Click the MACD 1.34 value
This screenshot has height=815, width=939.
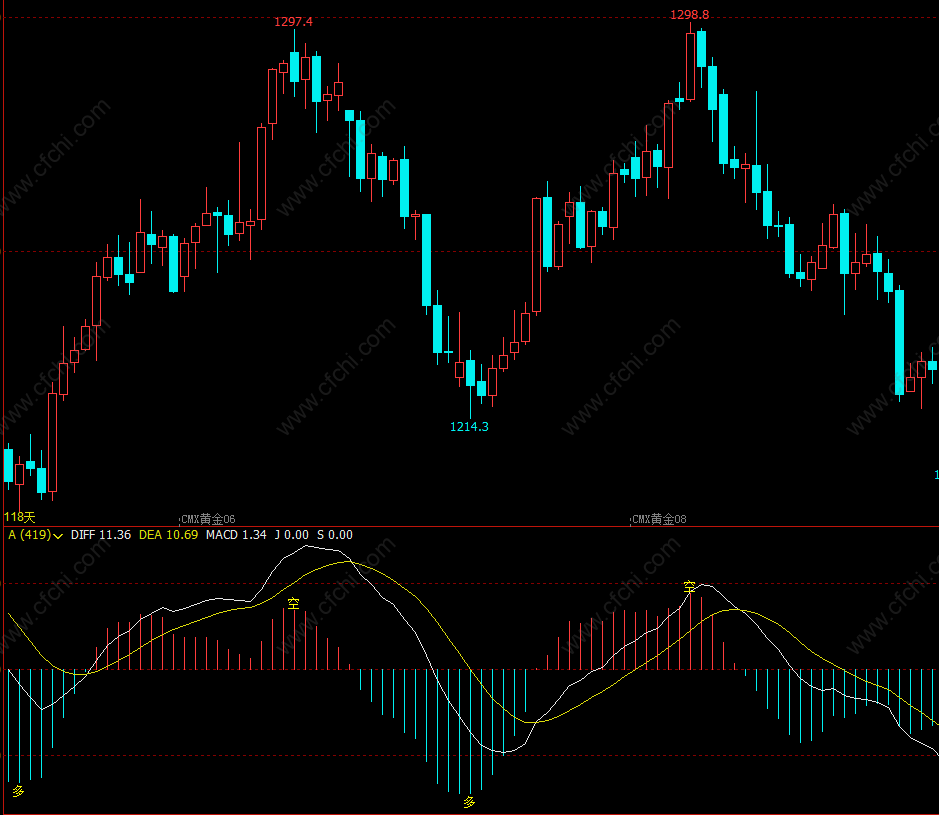[x=236, y=535]
